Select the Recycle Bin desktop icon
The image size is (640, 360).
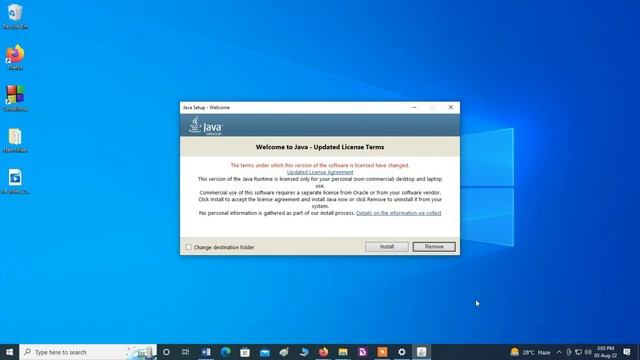(15, 16)
